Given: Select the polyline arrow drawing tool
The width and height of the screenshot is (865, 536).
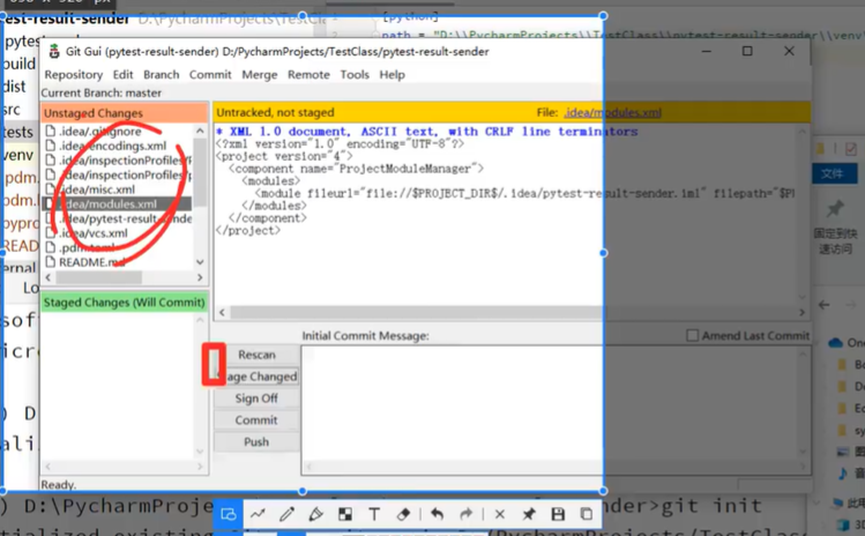Looking at the screenshot, I should (258, 514).
